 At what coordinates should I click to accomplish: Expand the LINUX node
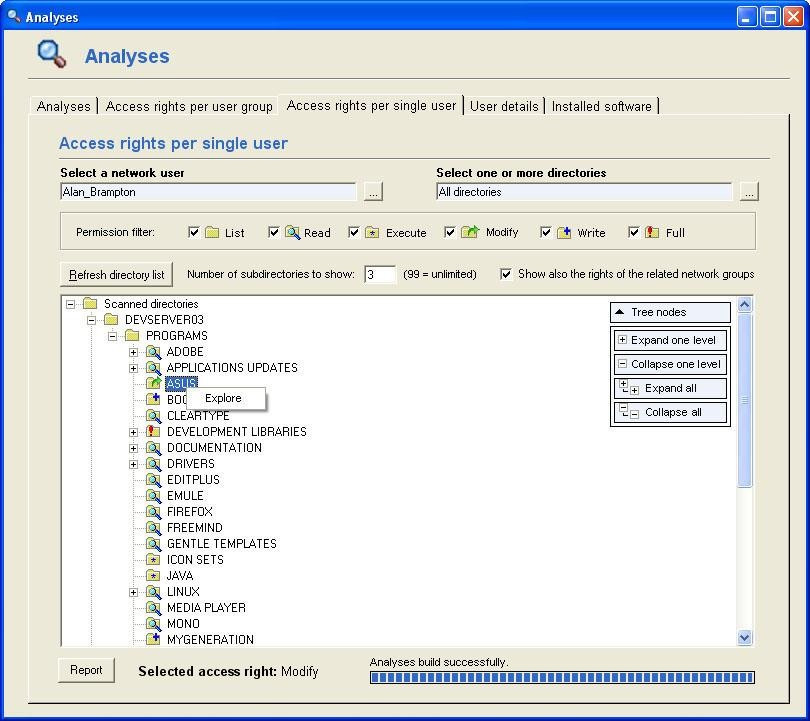[133, 592]
